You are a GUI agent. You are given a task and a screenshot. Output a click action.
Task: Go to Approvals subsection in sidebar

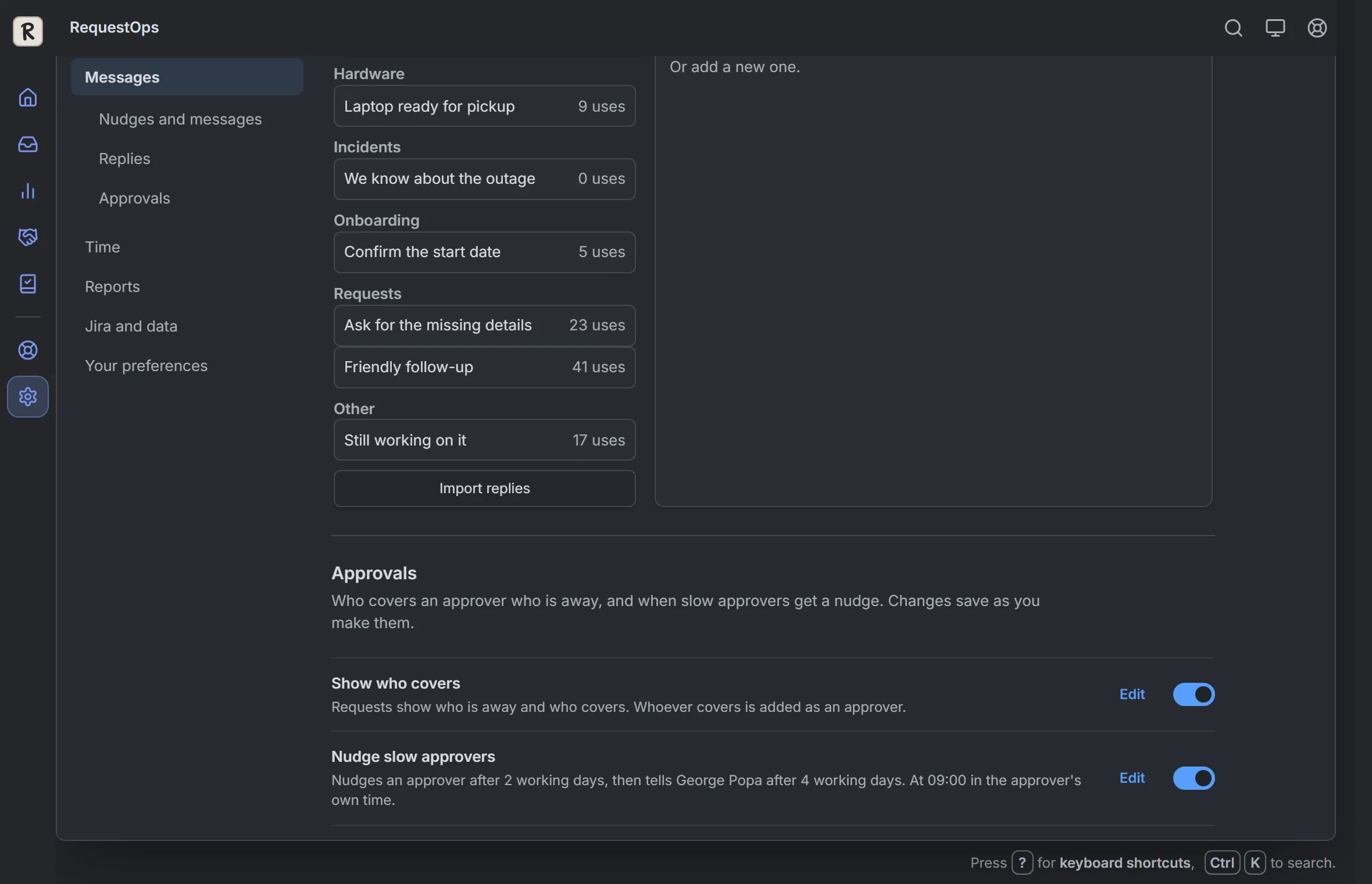click(x=134, y=198)
